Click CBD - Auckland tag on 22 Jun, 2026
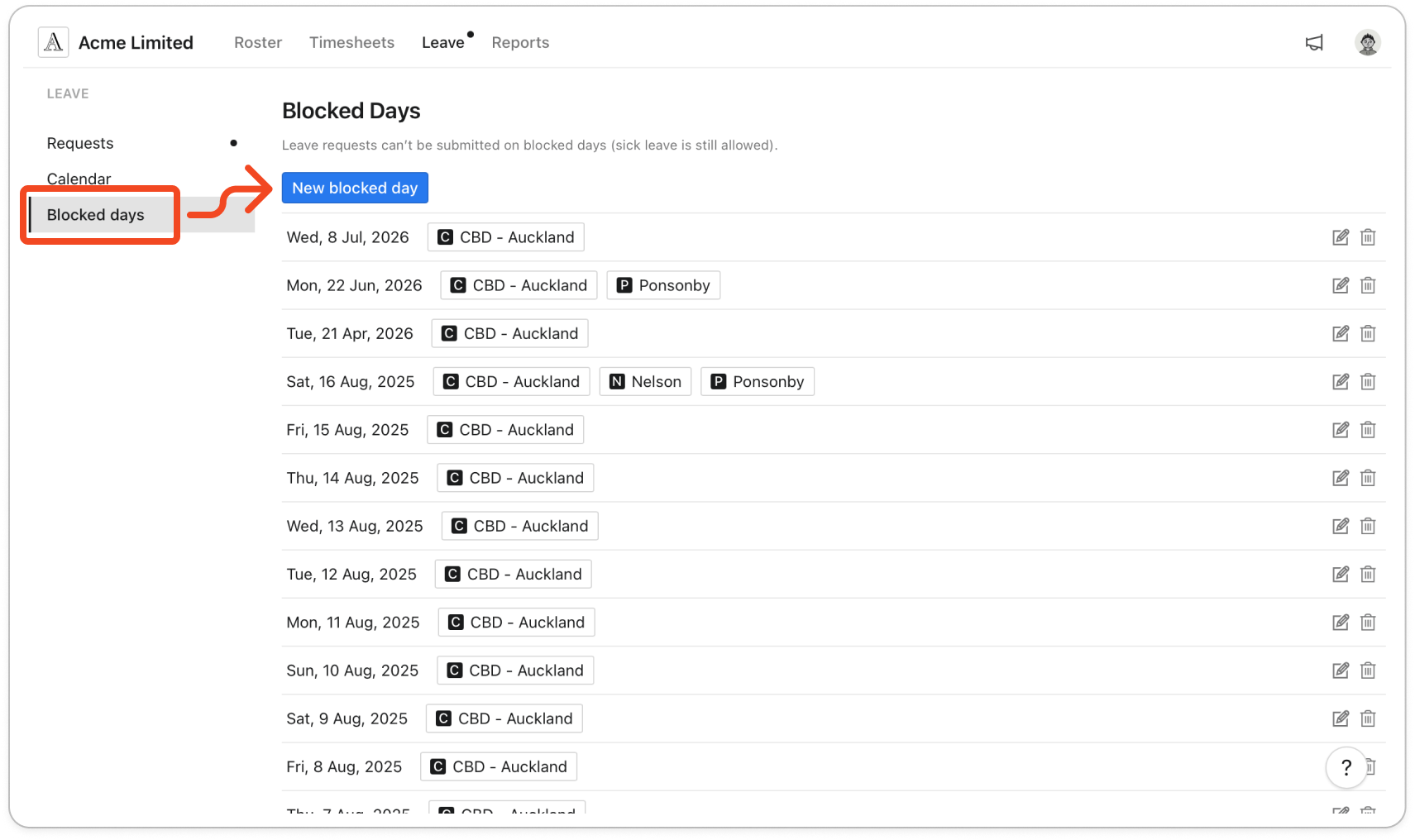 pos(519,285)
